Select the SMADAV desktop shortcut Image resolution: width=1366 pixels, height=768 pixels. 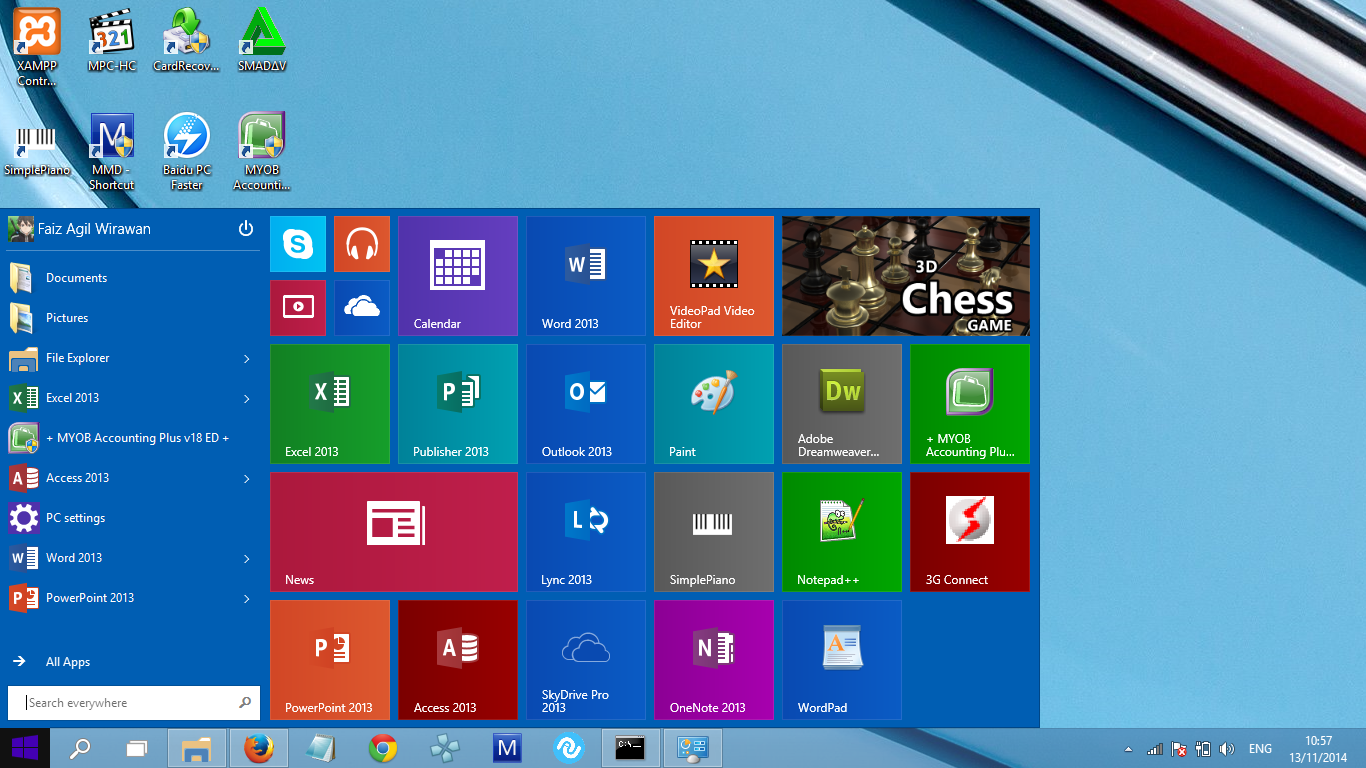tap(262, 41)
